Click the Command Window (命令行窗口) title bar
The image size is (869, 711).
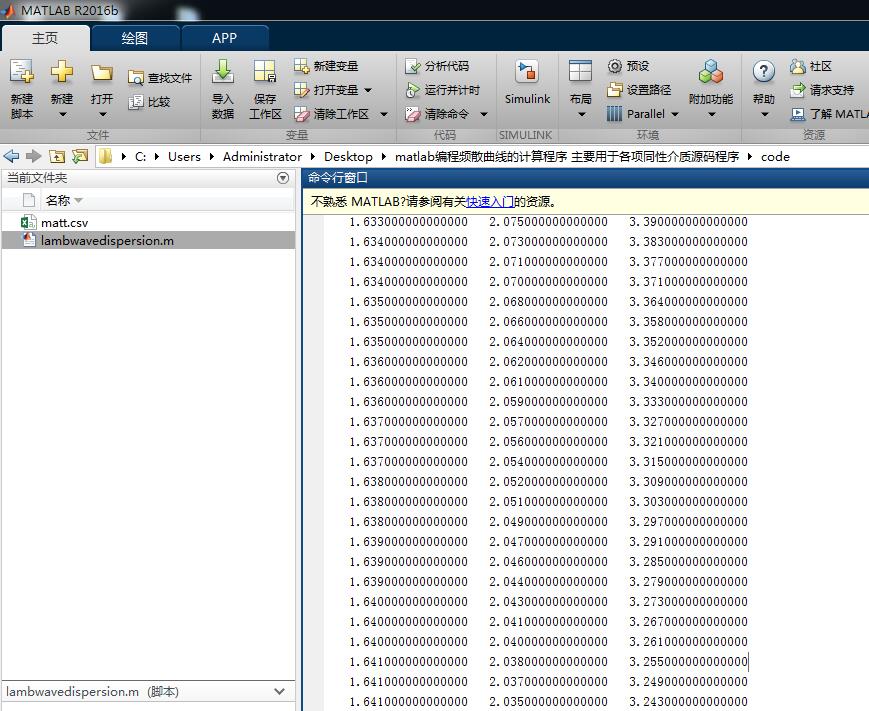pos(586,178)
